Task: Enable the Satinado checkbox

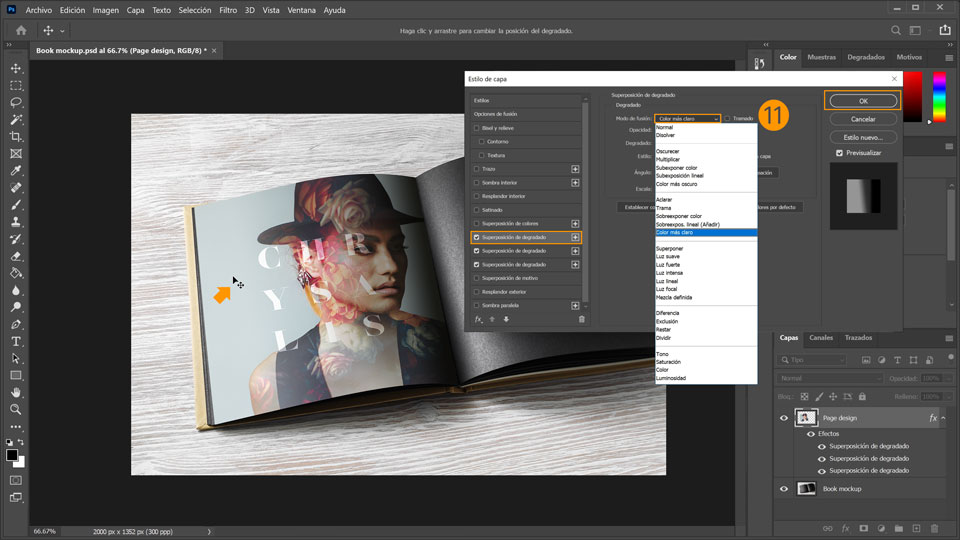Action: [476, 210]
